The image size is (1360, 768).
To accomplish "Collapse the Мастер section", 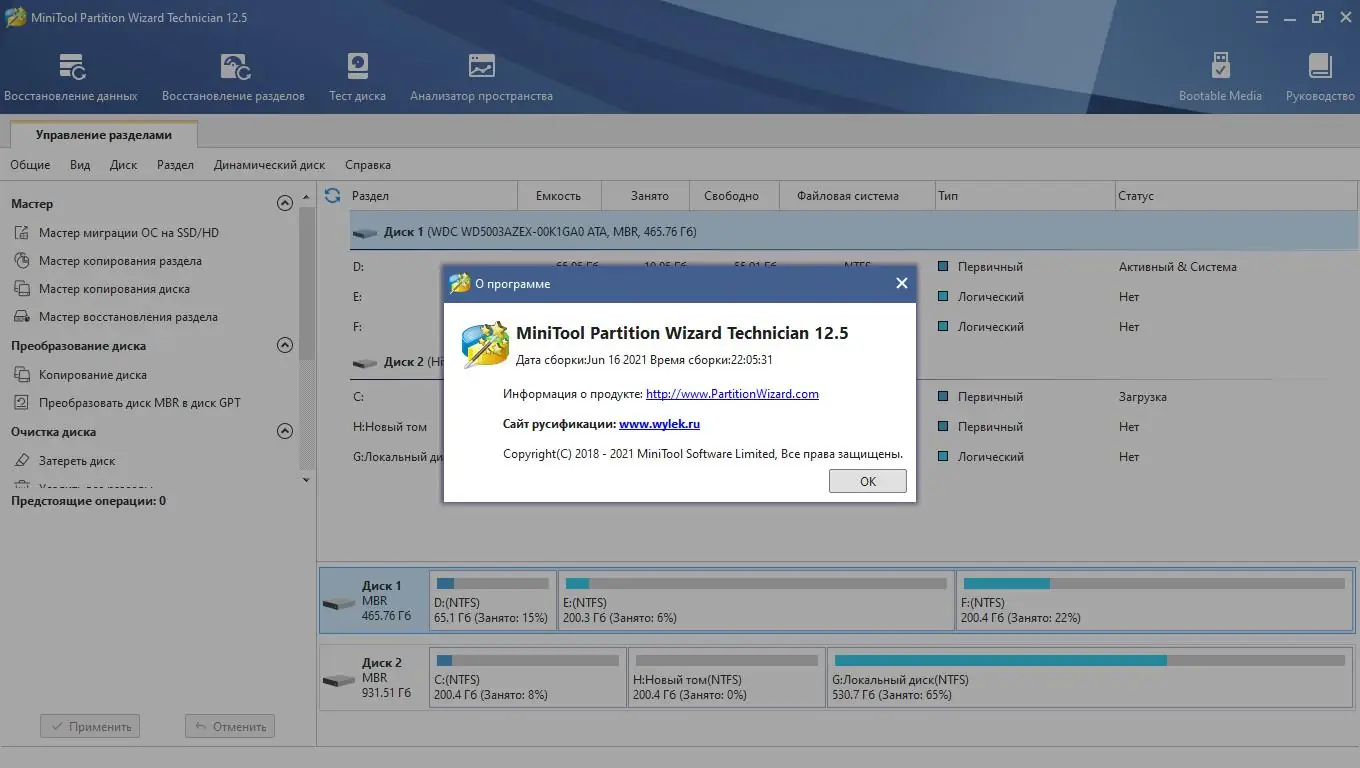I will (284, 203).
